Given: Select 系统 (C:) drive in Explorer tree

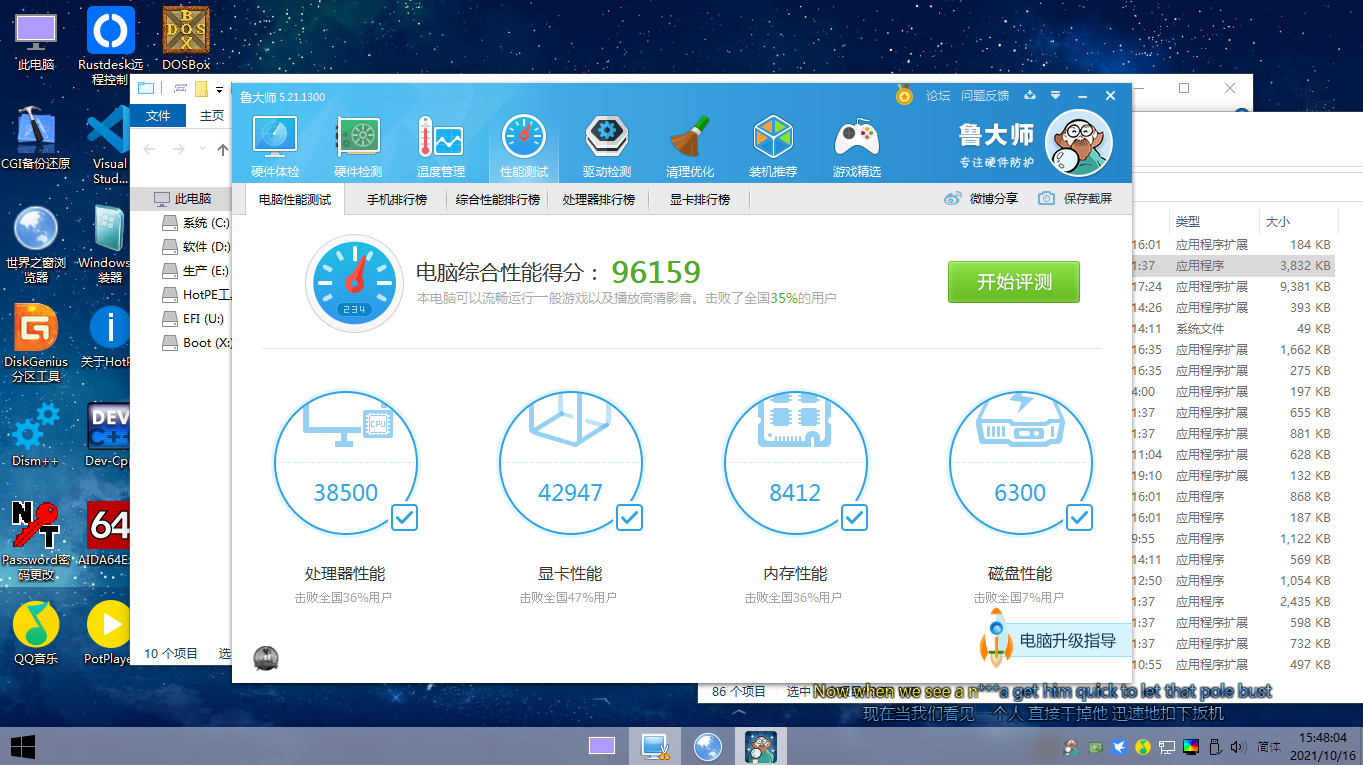Looking at the screenshot, I should (x=205, y=223).
